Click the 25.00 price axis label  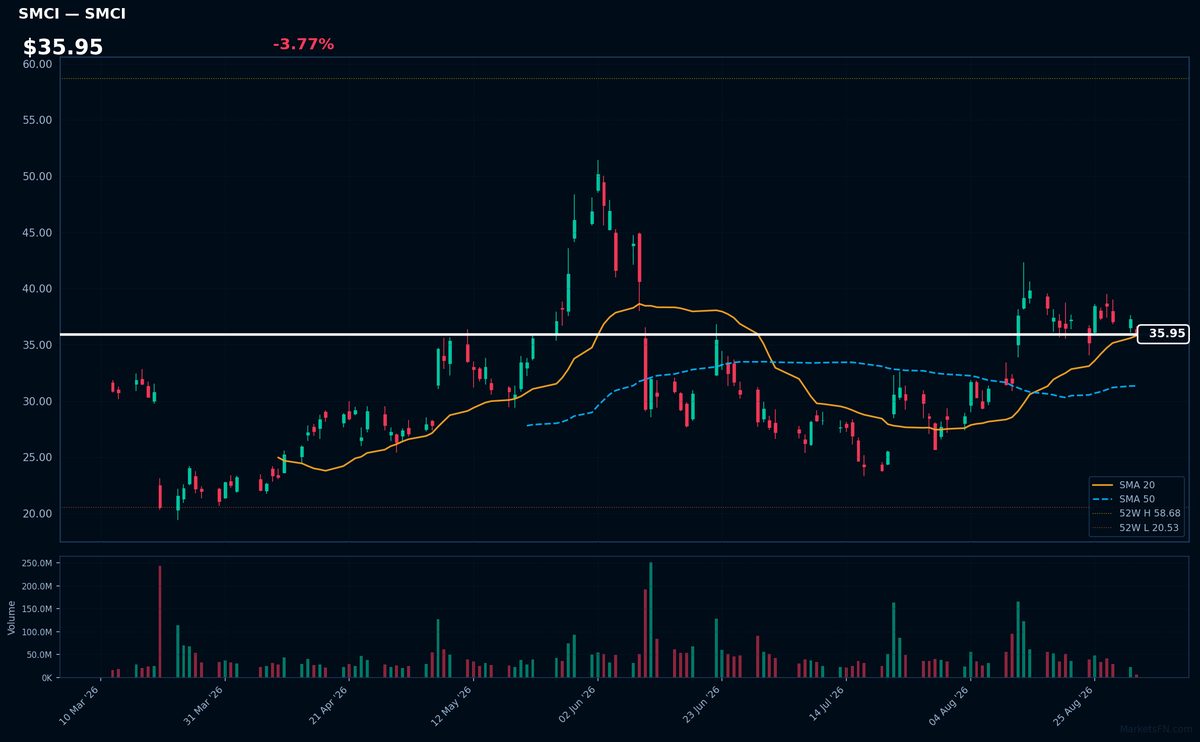point(37,458)
